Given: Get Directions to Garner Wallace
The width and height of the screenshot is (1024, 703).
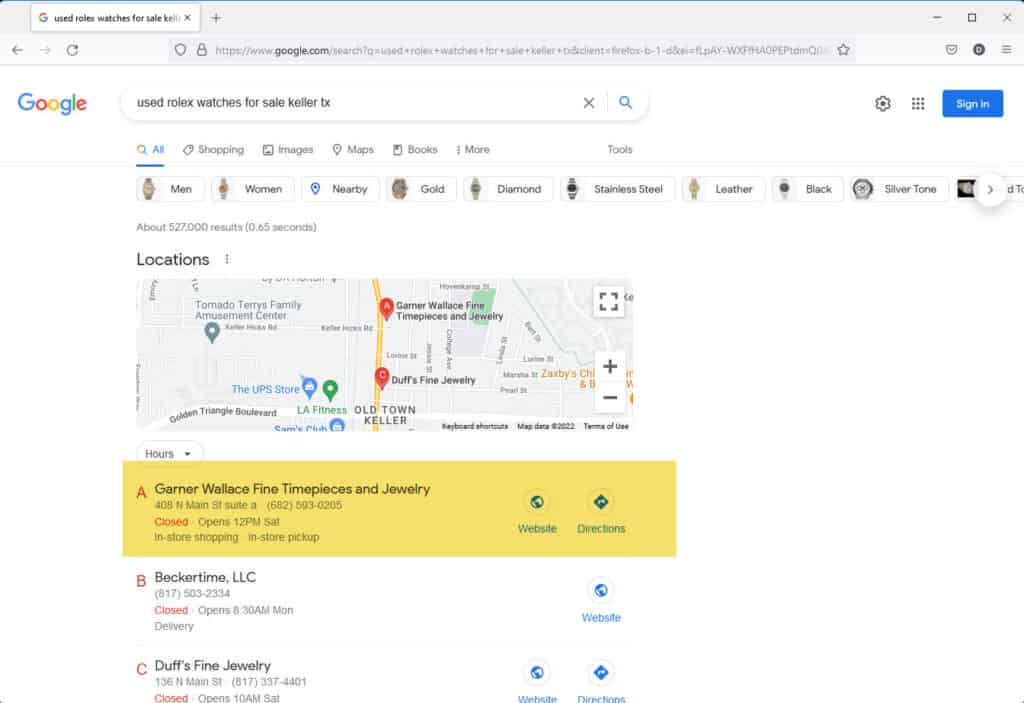Looking at the screenshot, I should pyautogui.click(x=601, y=513).
